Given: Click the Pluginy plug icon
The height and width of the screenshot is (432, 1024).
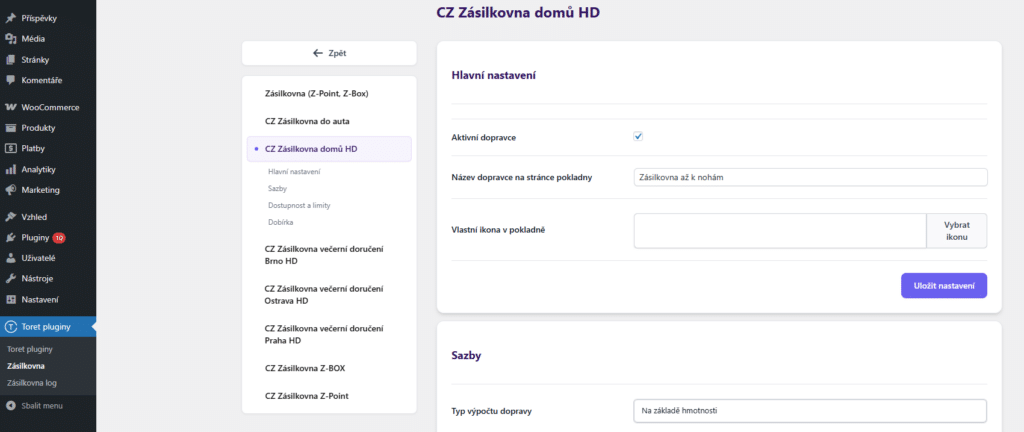Looking at the screenshot, I should tap(10, 238).
